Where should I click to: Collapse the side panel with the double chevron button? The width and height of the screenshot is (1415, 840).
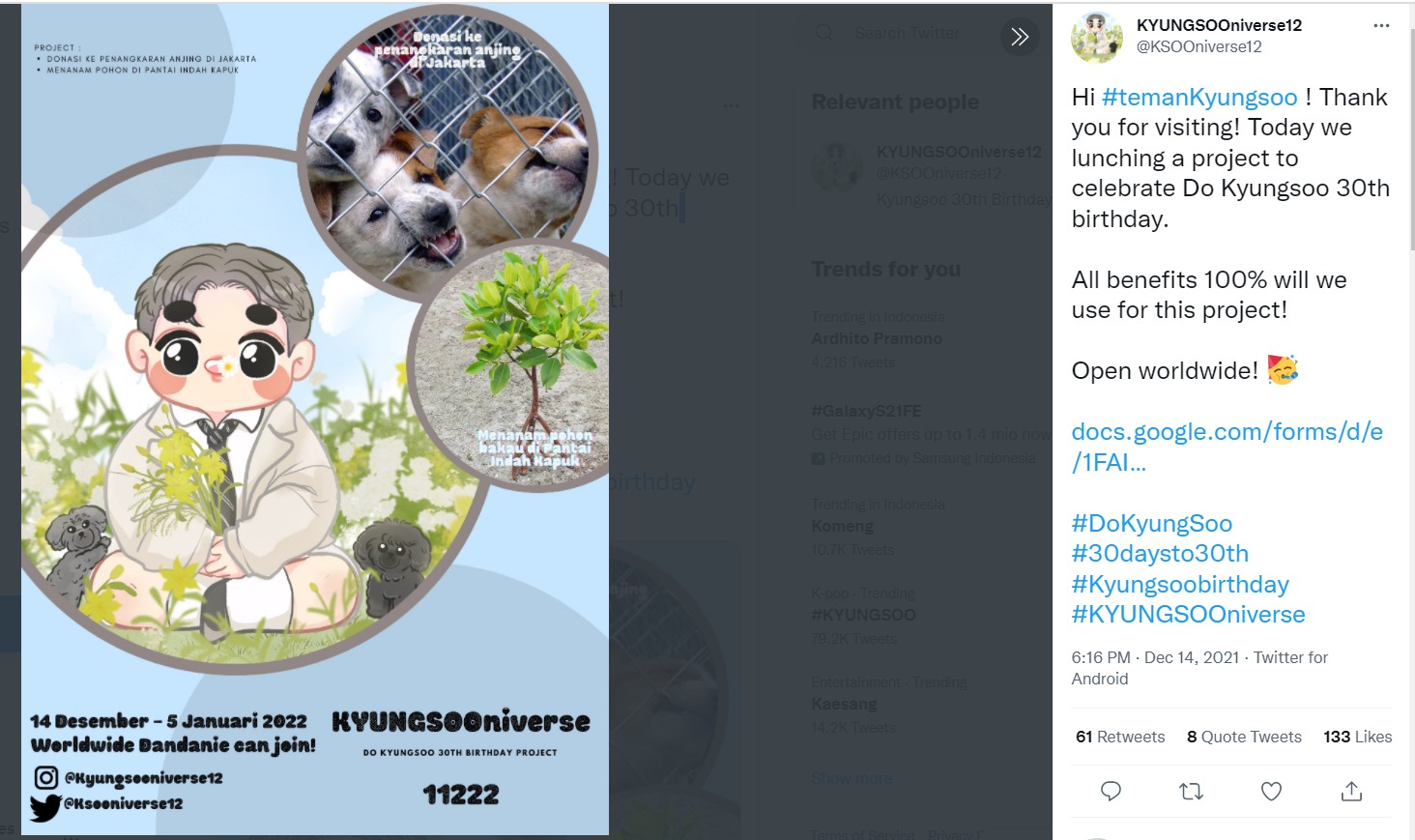pos(1020,37)
